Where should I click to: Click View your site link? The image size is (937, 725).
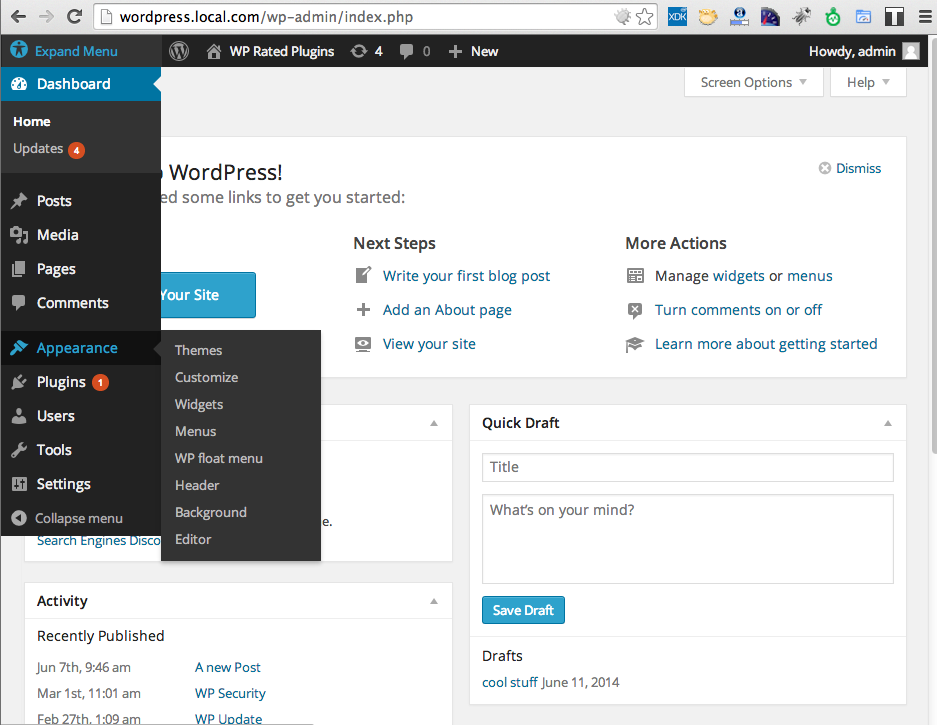pos(429,344)
